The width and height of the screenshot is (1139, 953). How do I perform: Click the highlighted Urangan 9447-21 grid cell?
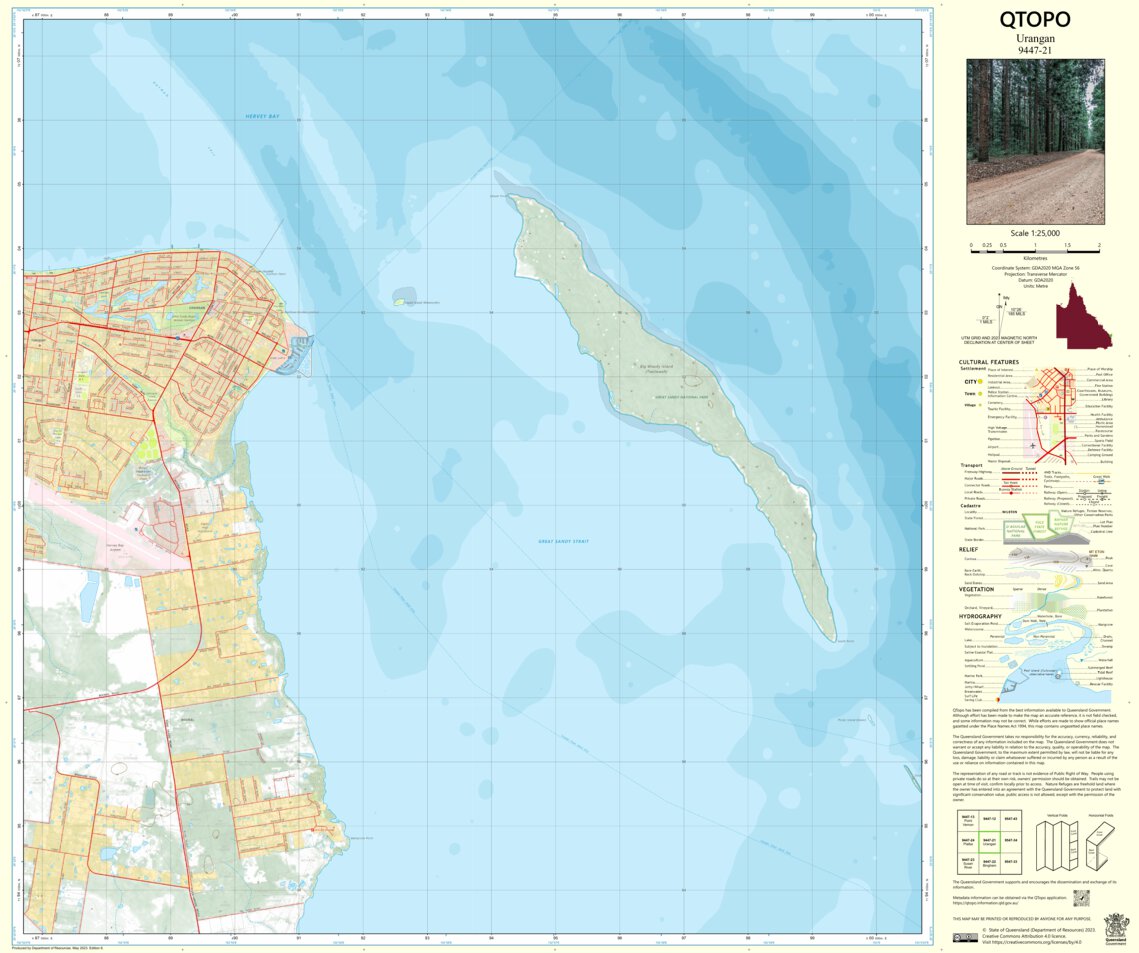(x=989, y=842)
